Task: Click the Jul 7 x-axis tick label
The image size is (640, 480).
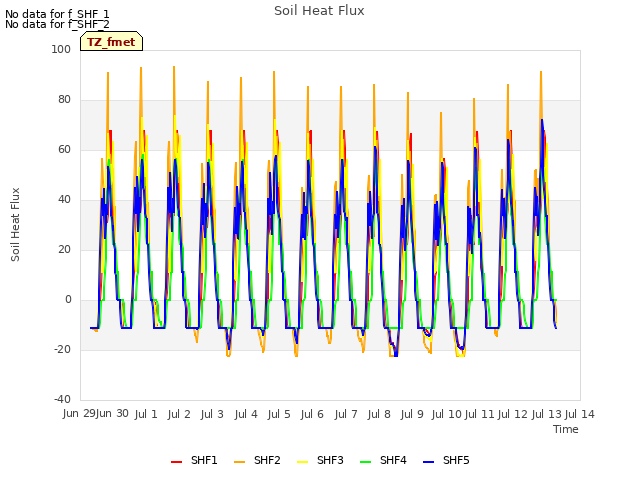Action: point(346,414)
